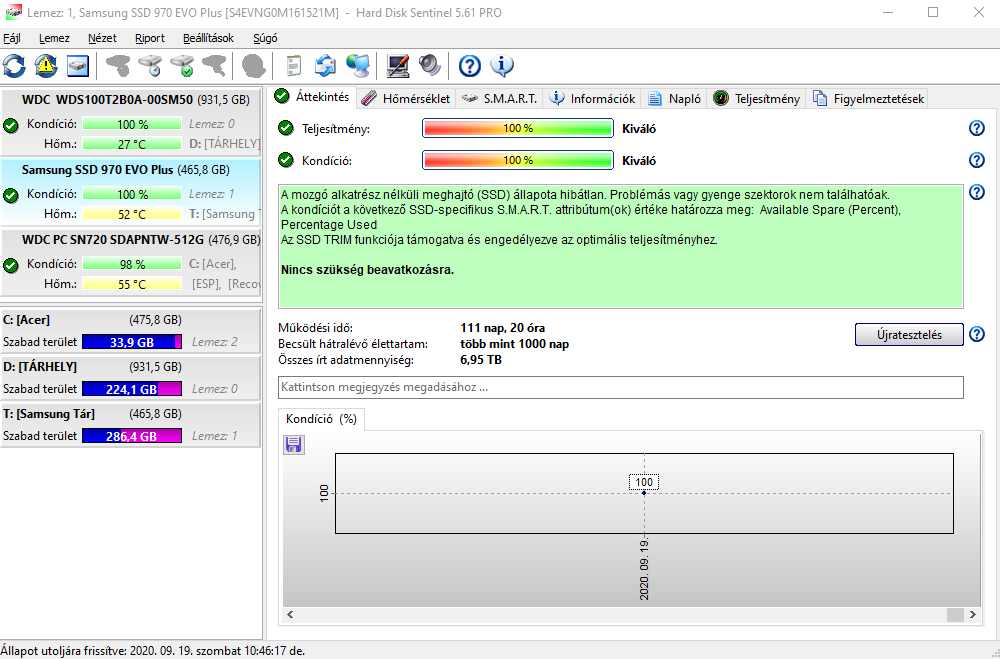Click the 6,95 TB written data value

click(481, 360)
